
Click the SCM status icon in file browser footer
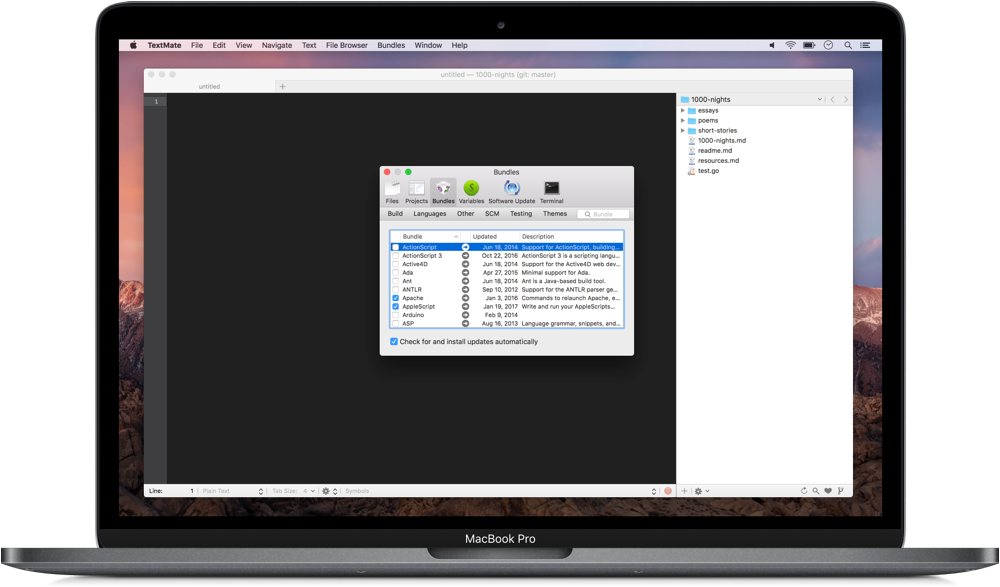coord(841,491)
